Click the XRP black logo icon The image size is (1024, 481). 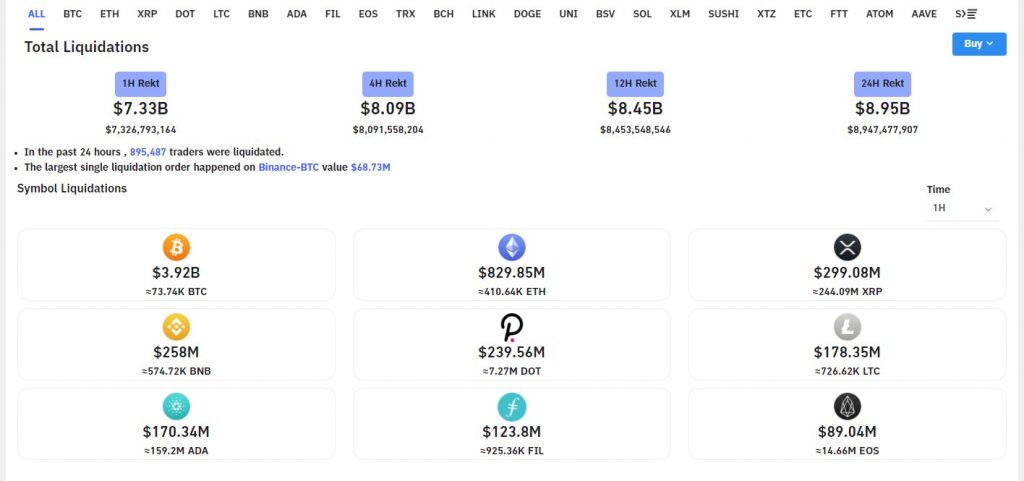(848, 247)
